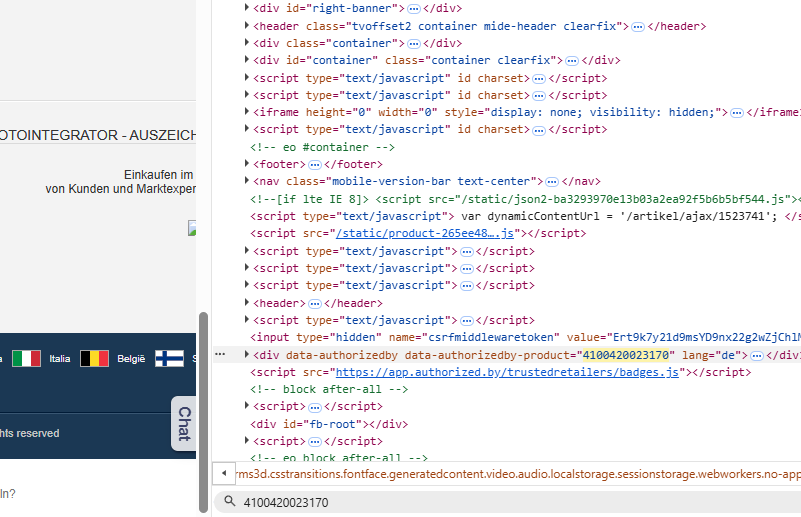Click ellipsis badge in right-banner div

click(x=414, y=9)
